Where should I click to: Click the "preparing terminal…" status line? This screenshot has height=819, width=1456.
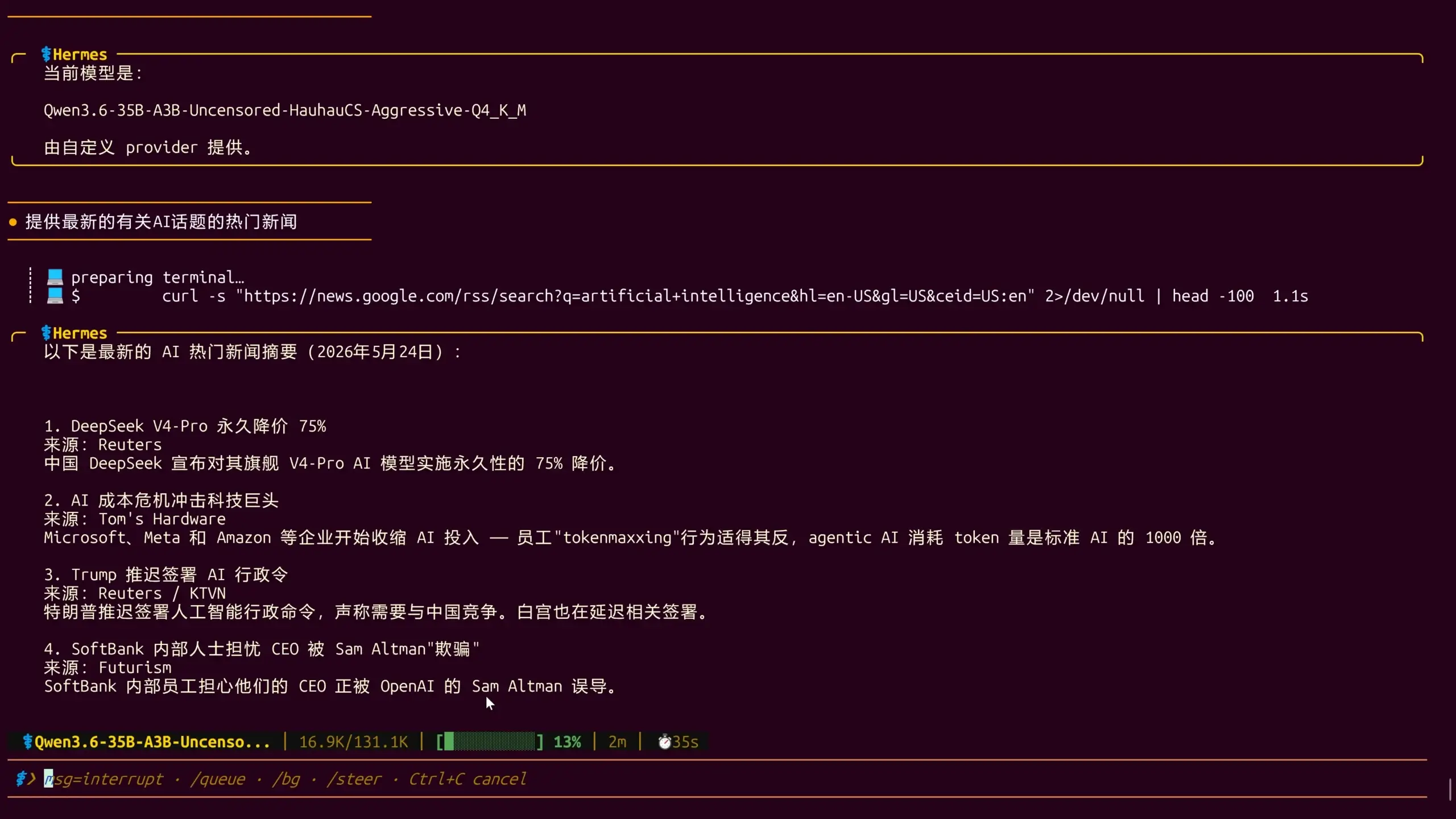(158, 277)
